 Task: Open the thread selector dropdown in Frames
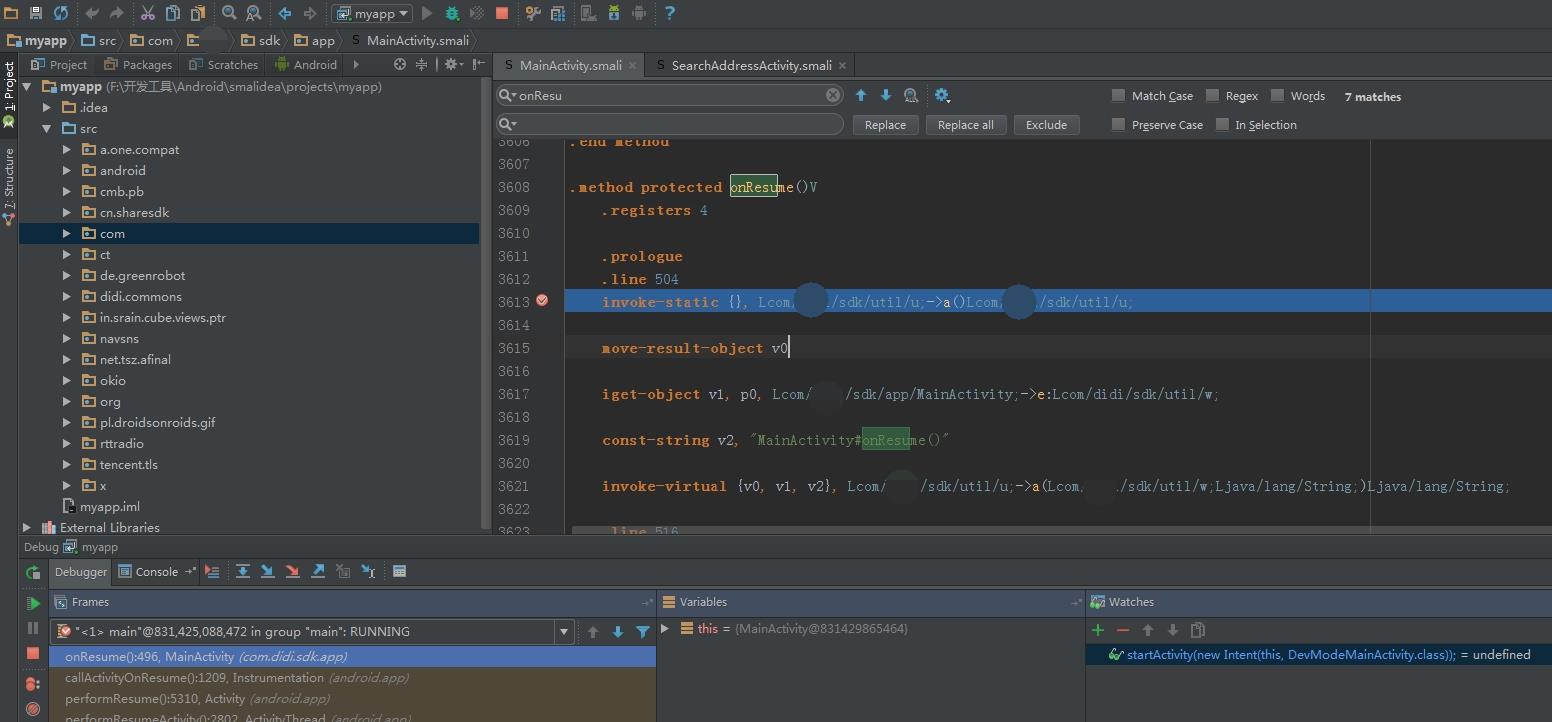click(x=564, y=632)
